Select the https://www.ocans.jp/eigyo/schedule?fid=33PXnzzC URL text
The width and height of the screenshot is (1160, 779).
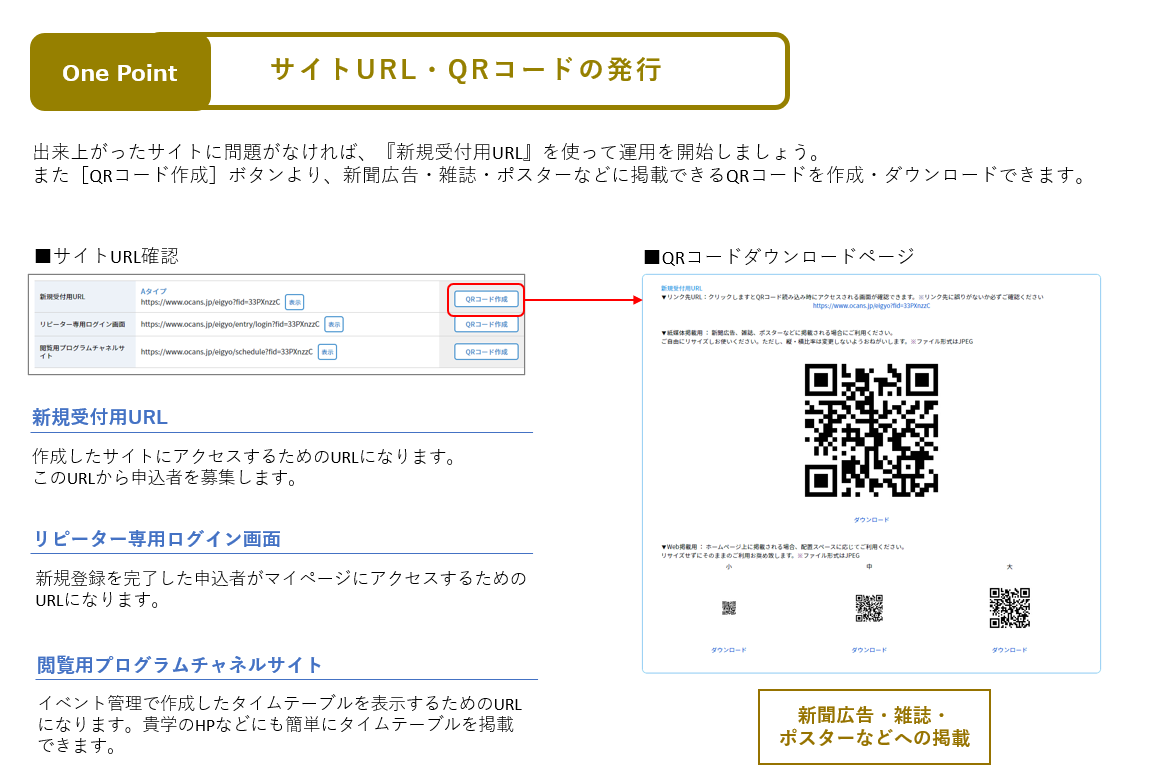[x=226, y=352]
